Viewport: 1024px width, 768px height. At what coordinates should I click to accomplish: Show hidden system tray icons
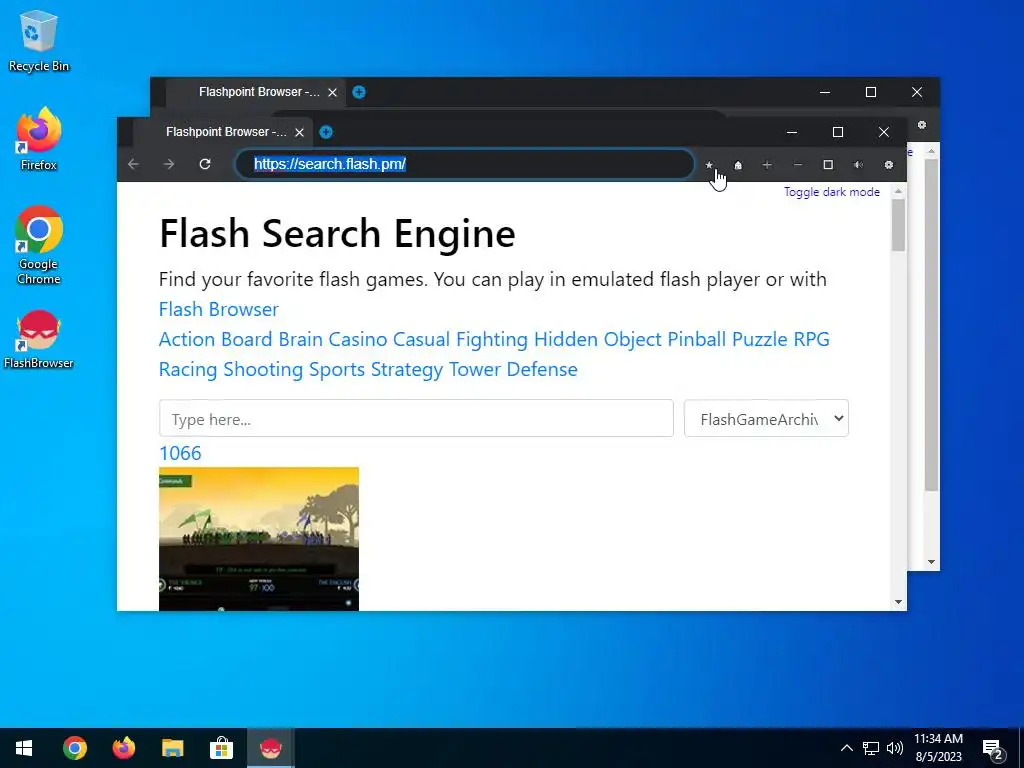click(846, 748)
